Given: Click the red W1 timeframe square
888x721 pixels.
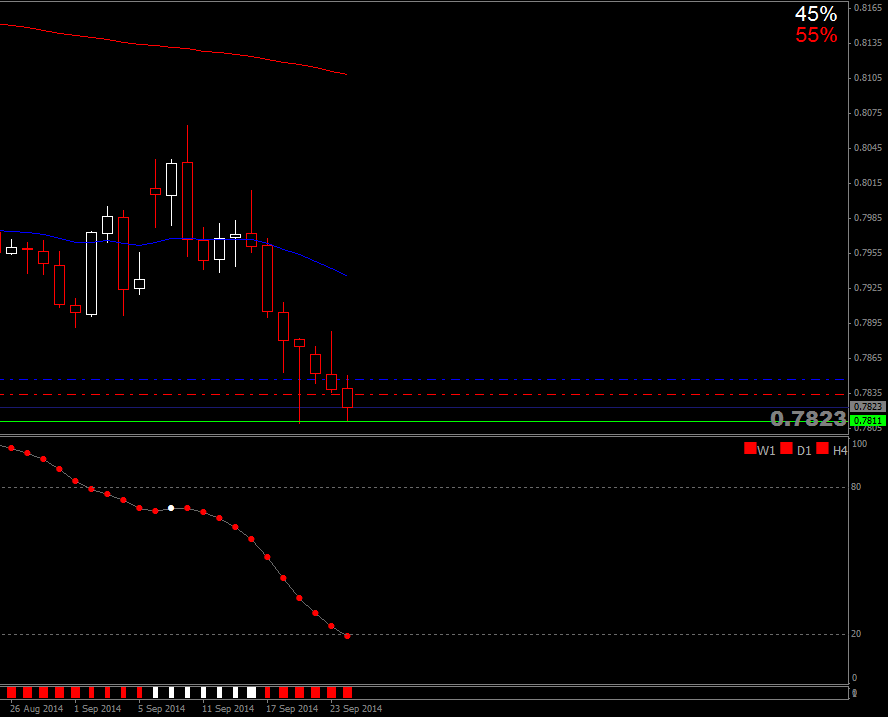Looking at the screenshot, I should point(750,449).
